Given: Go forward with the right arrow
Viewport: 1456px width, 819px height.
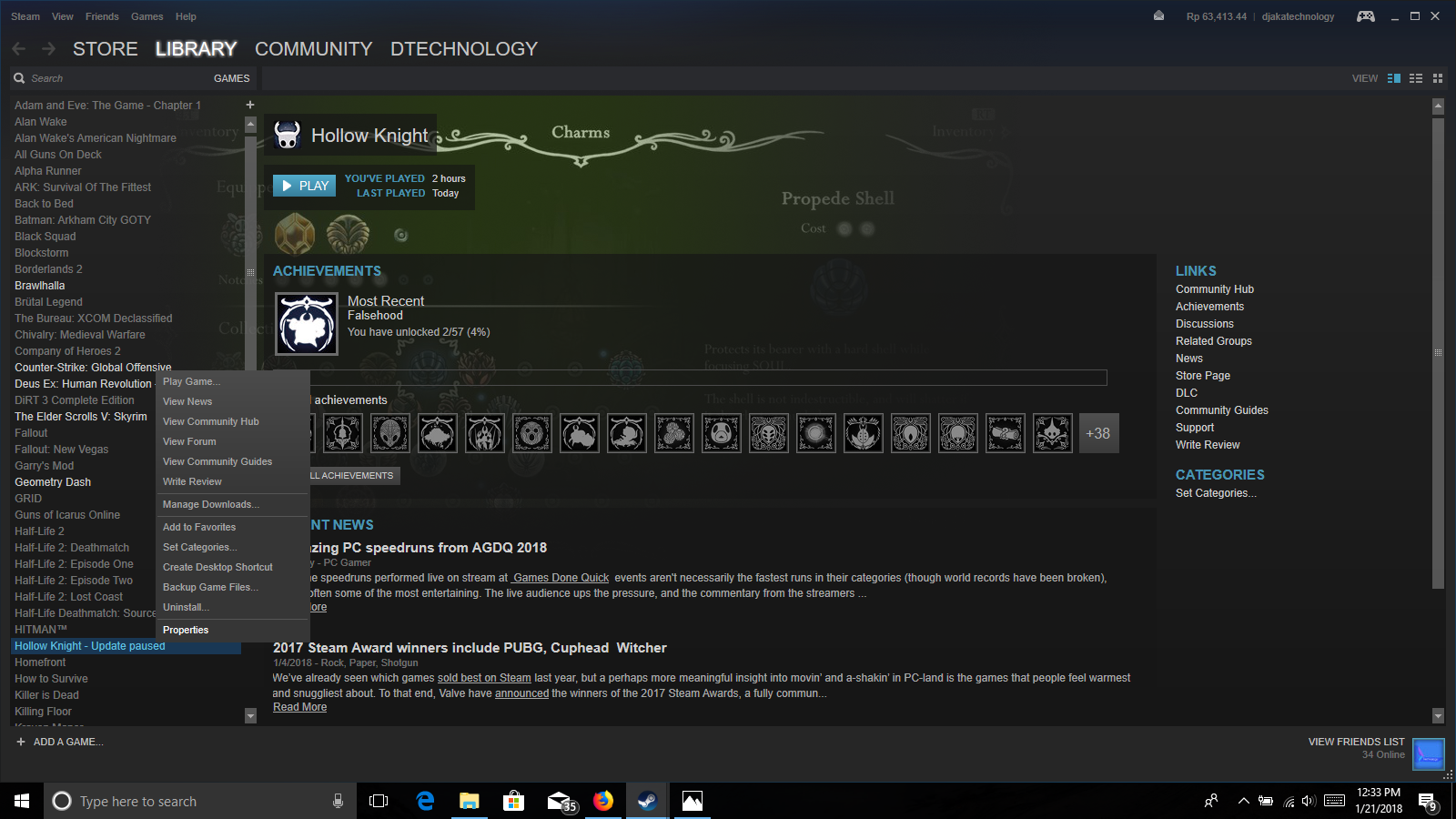Looking at the screenshot, I should (x=48, y=48).
